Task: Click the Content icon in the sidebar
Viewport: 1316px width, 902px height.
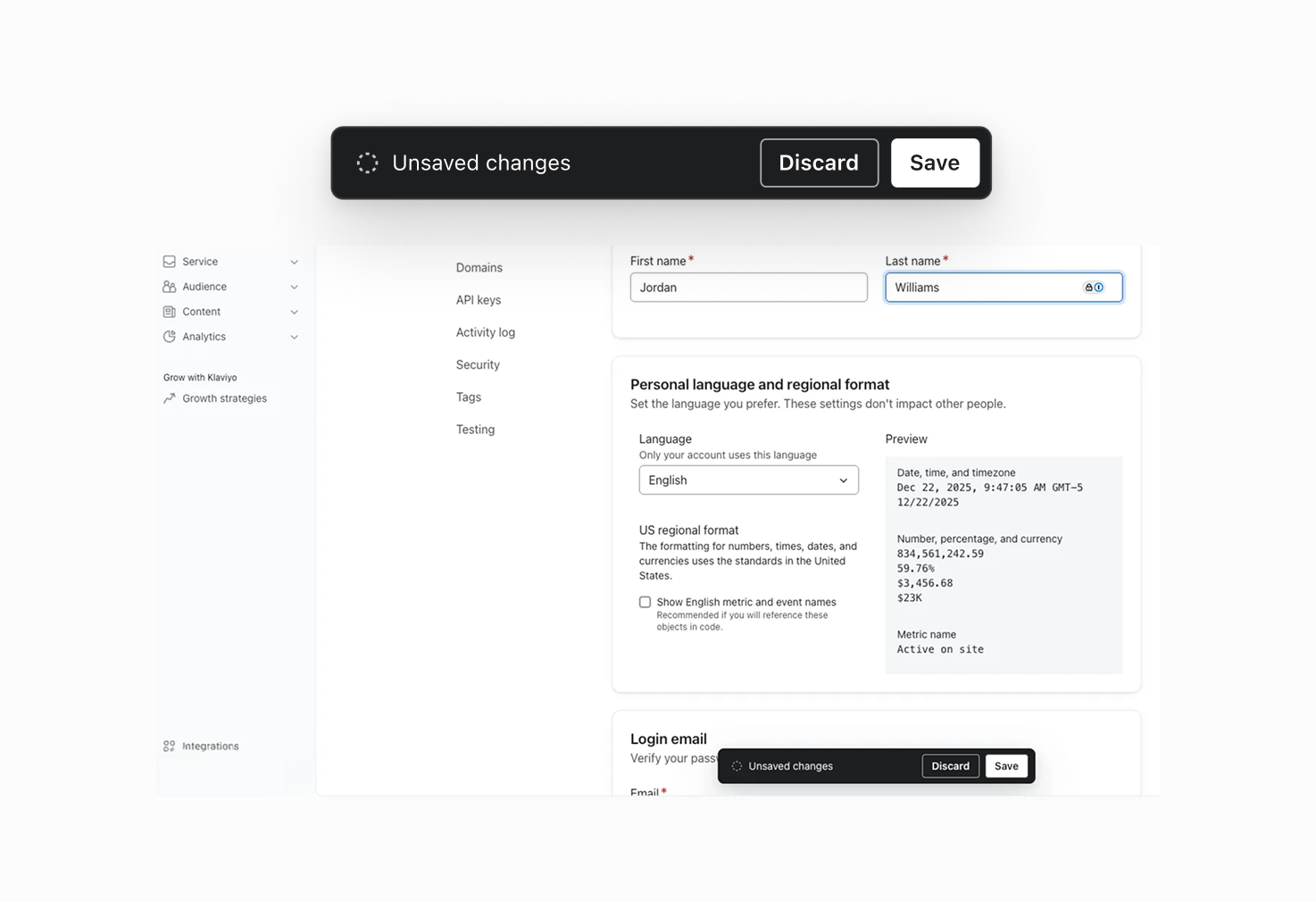Action: coord(170,312)
